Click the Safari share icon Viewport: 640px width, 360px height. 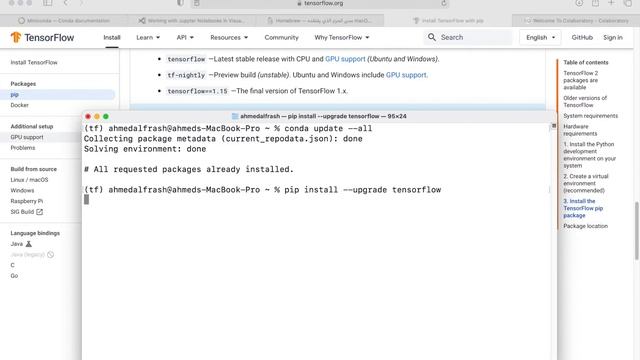[596, 3]
